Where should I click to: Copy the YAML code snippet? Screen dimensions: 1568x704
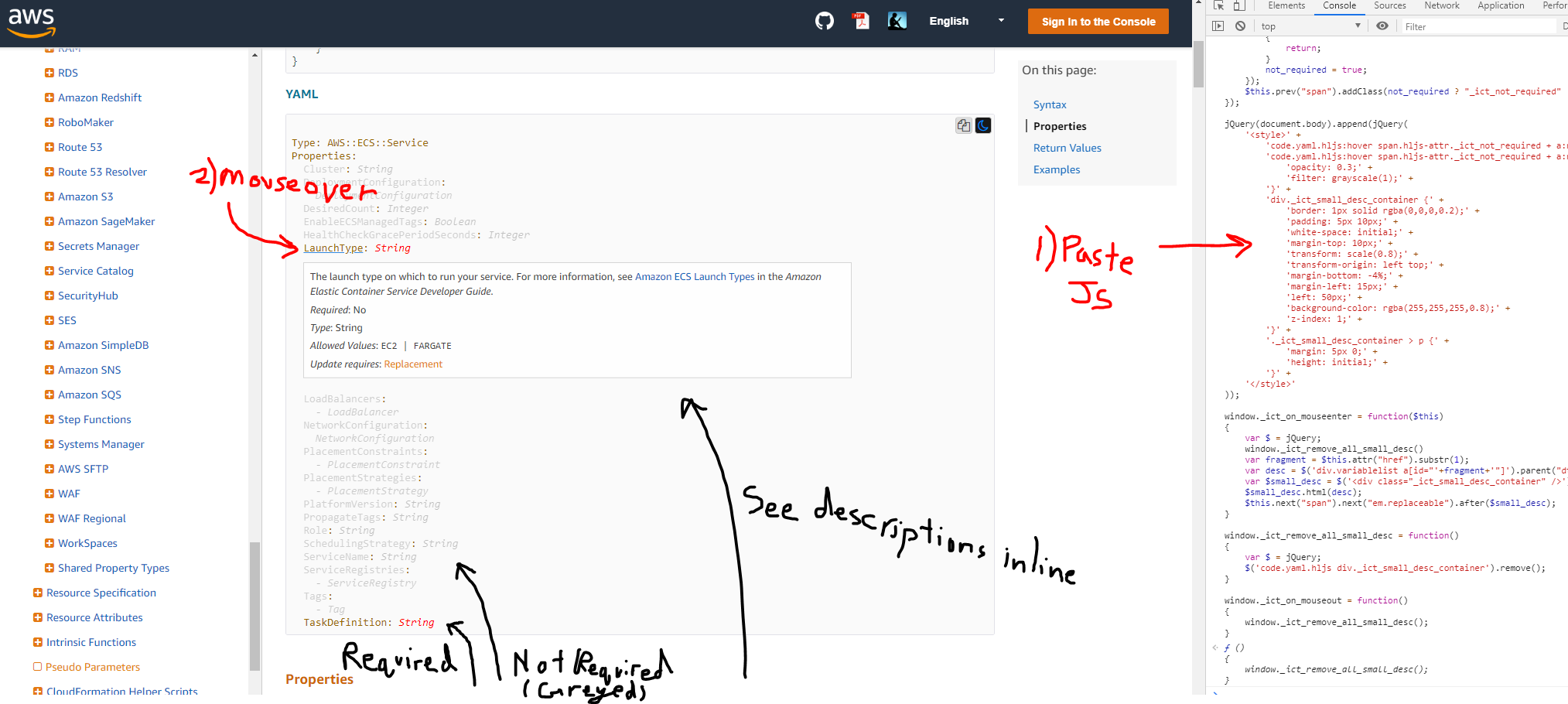pyautogui.click(x=963, y=125)
